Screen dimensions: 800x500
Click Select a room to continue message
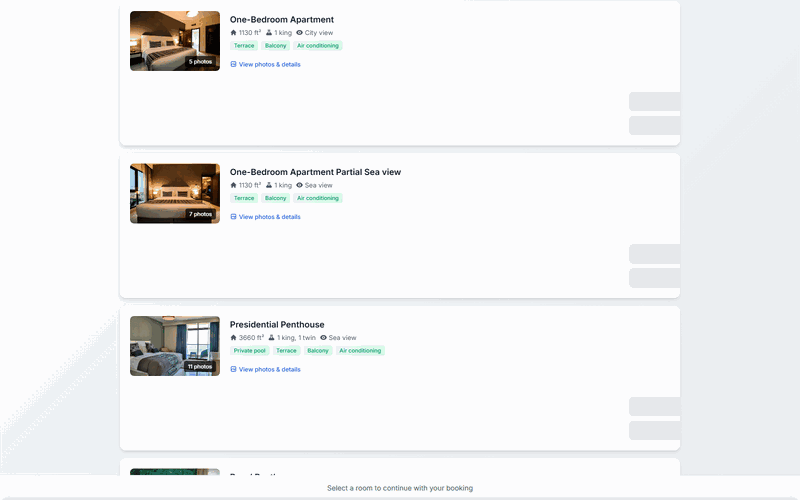pos(400,488)
